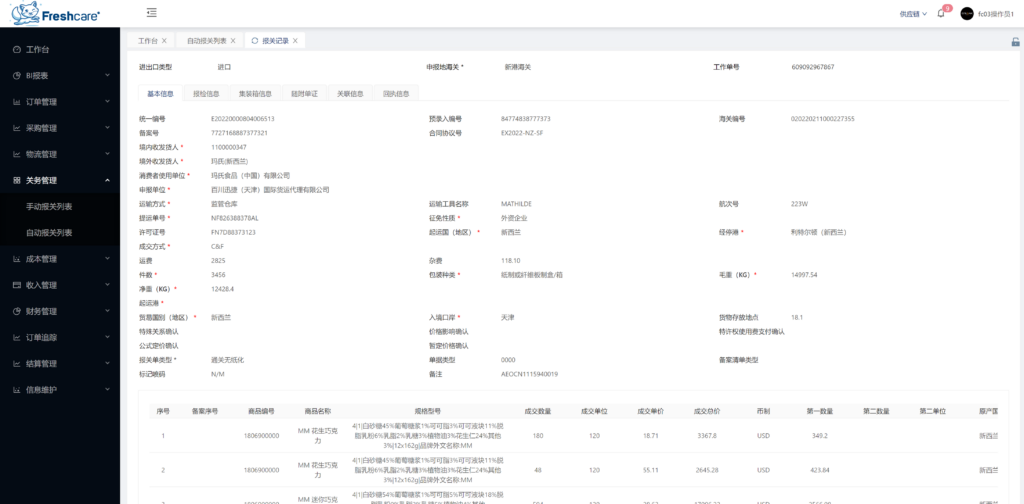Open the notification bell
1024x504 pixels.
941,13
